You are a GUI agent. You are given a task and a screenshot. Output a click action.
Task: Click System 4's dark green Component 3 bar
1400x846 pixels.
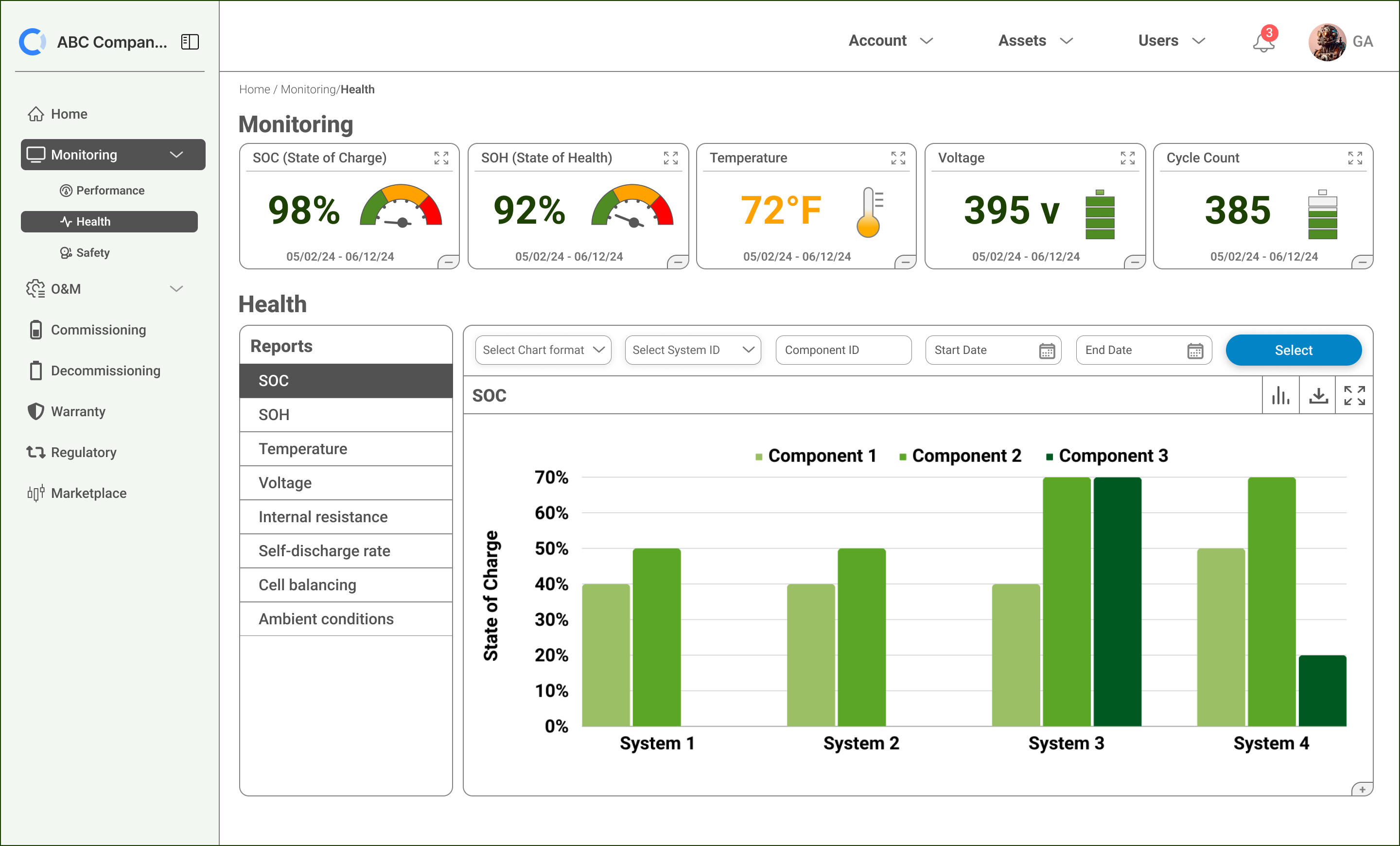[1323, 691]
